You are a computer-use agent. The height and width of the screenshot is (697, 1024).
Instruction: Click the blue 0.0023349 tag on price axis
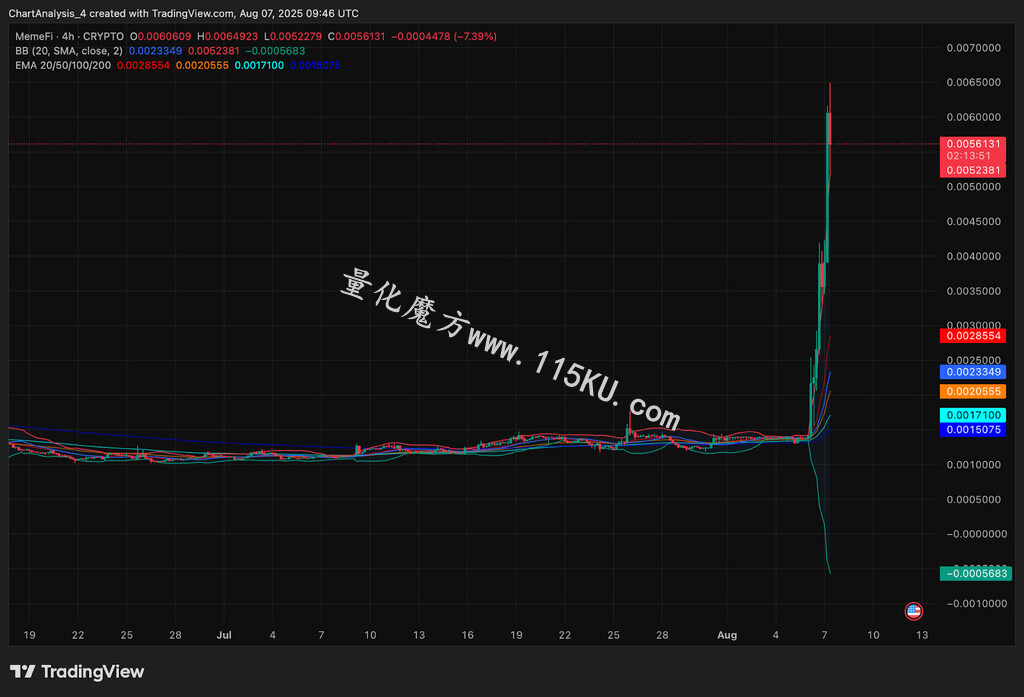[x=973, y=372]
